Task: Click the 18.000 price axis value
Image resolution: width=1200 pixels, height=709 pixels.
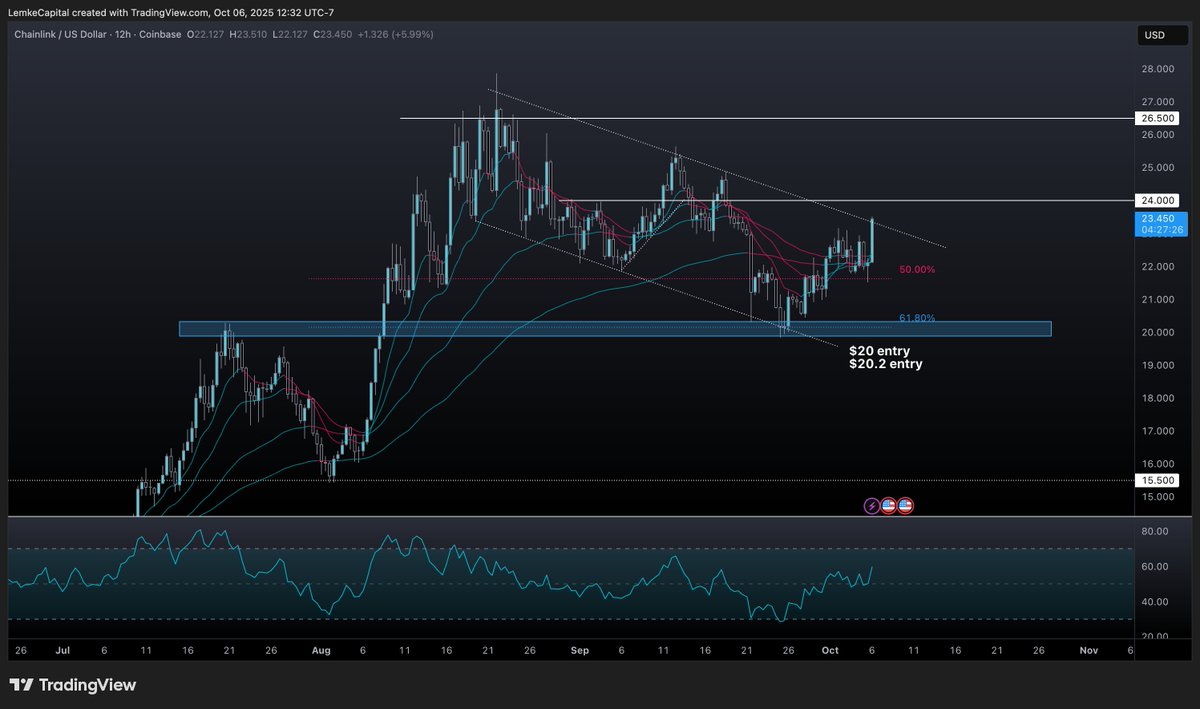Action: point(1158,398)
